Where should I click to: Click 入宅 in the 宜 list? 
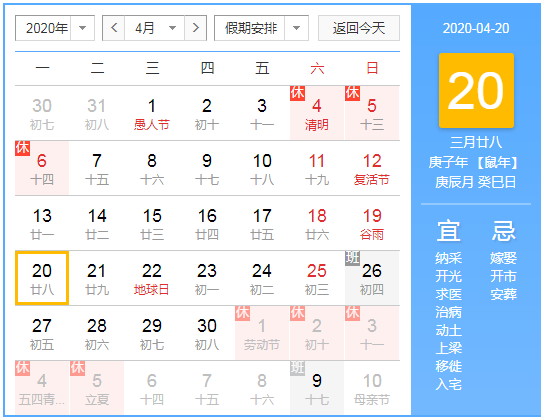(x=448, y=384)
